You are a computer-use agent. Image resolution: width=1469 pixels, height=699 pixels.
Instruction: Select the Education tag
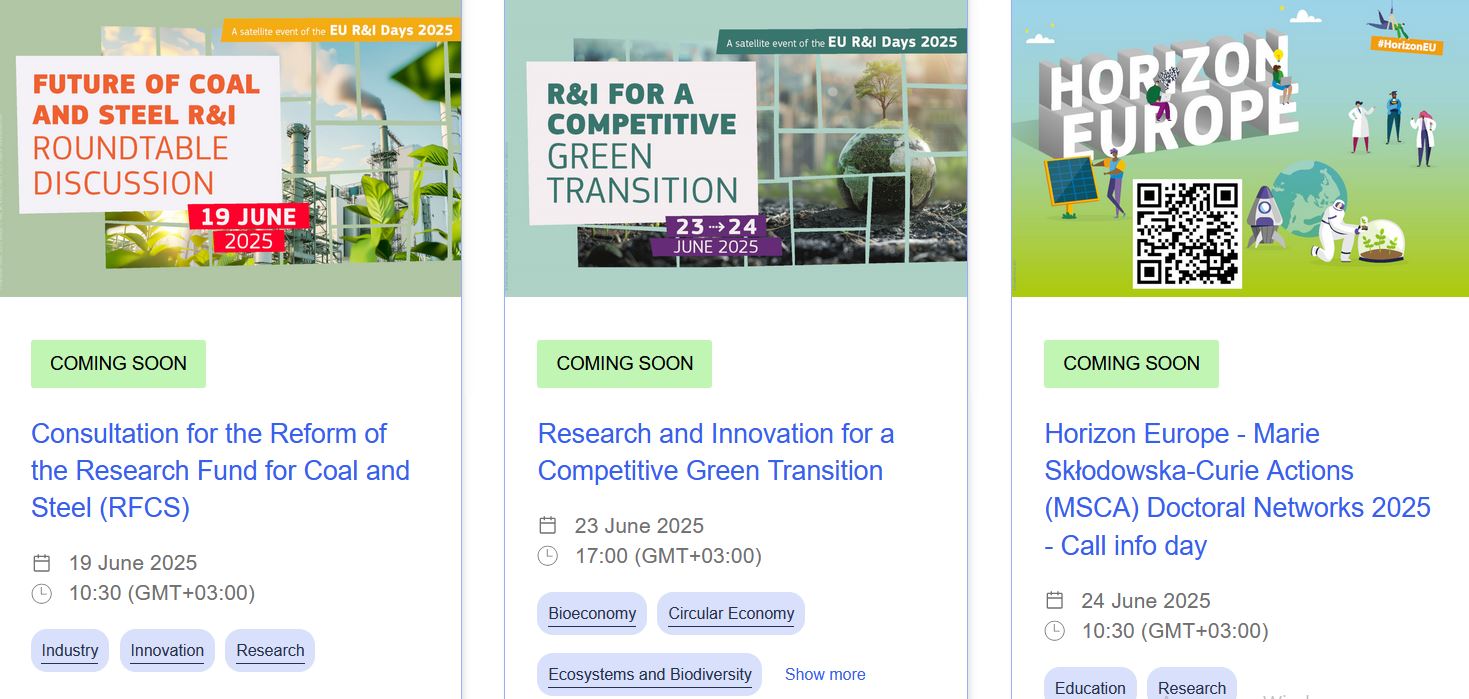tap(1090, 687)
